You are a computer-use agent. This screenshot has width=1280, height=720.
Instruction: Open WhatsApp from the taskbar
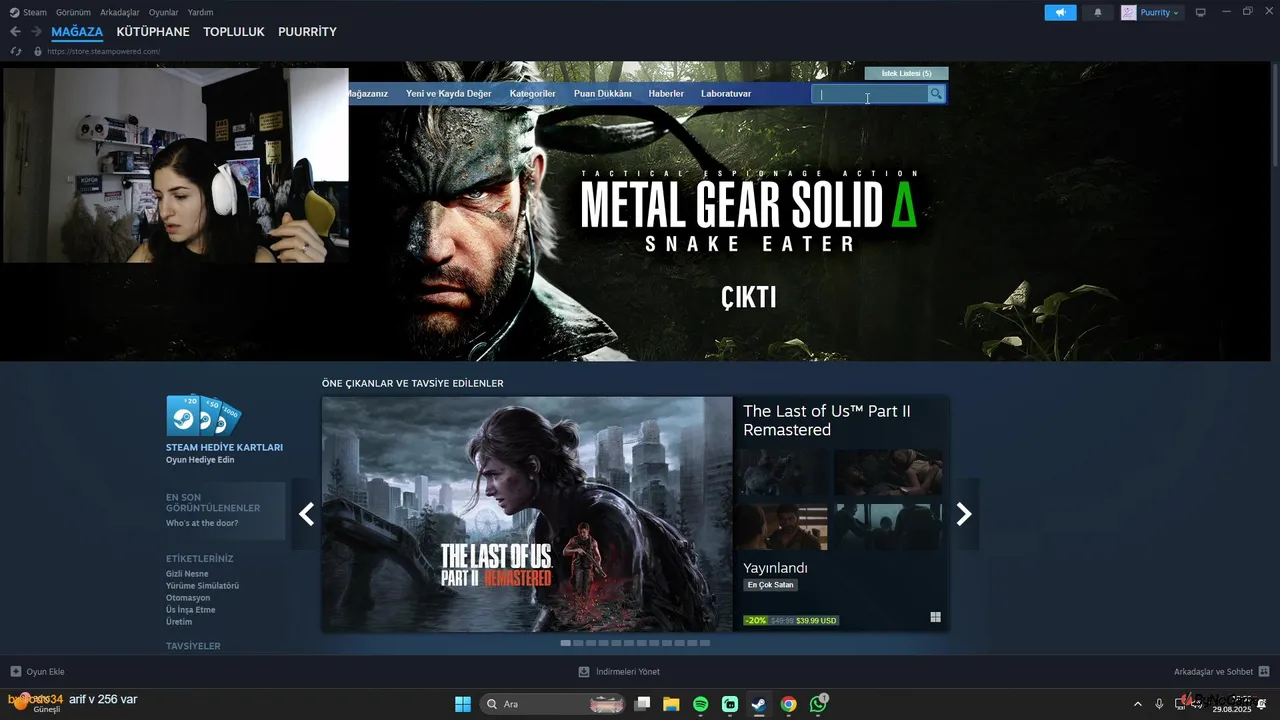pyautogui.click(x=818, y=704)
